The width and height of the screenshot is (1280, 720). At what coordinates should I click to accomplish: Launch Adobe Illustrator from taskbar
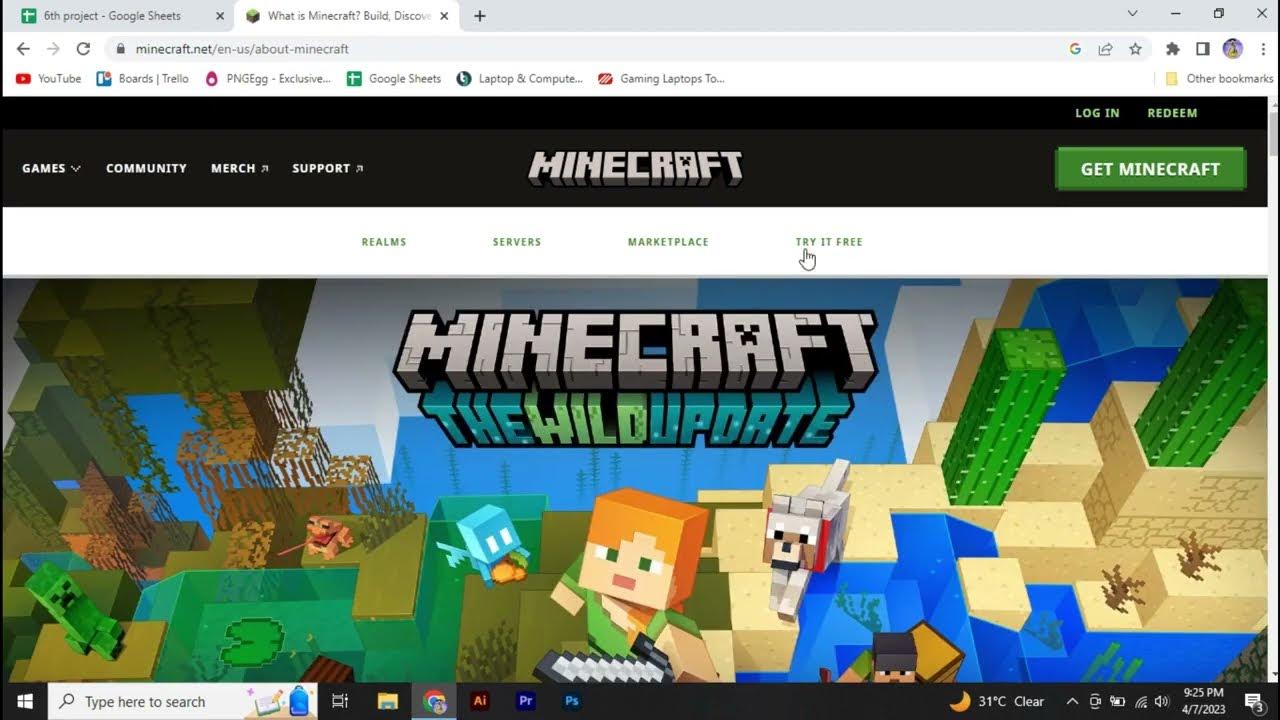[480, 701]
